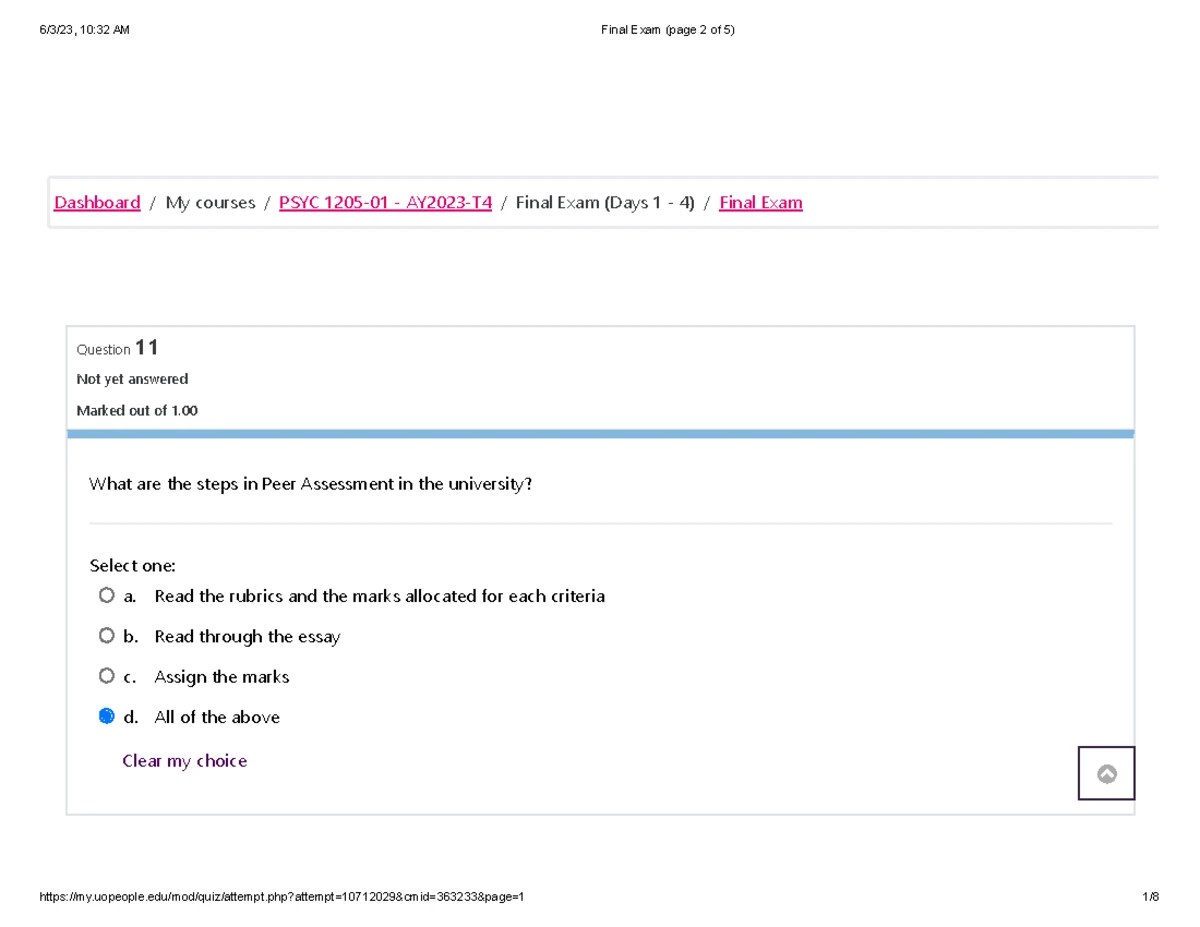Viewport: 1200px width, 927px height.
Task: Click the underlined Final Exam breadcrumb link
Action: click(x=760, y=203)
